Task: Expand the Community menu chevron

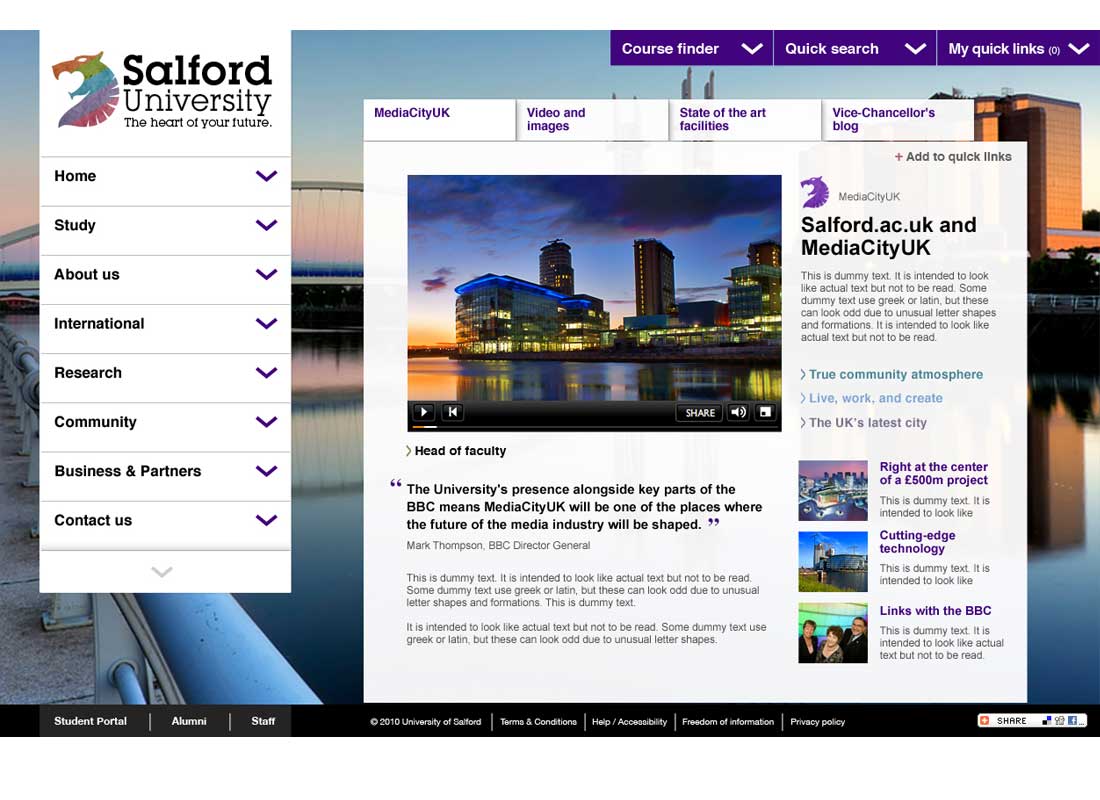Action: (x=267, y=422)
